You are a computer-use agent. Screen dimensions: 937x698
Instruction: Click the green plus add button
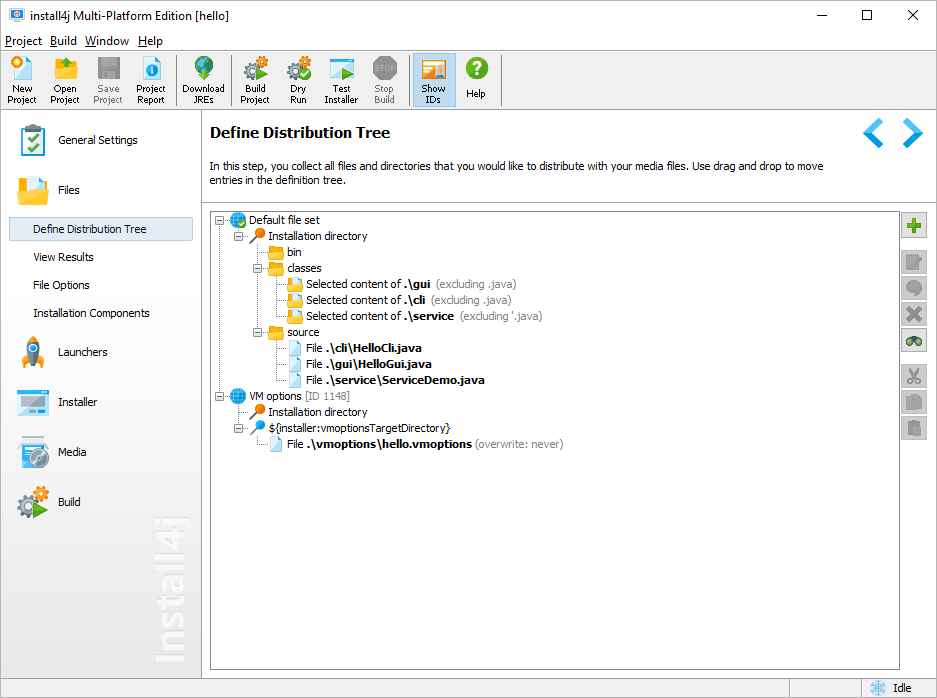click(x=913, y=226)
